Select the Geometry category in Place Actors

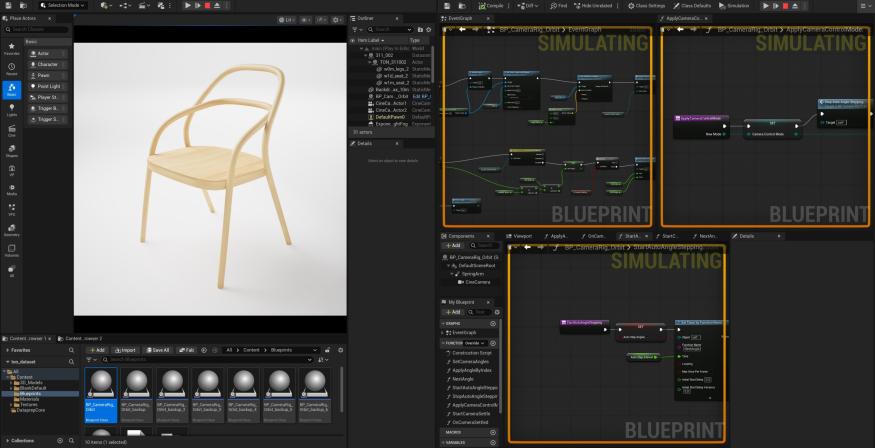(x=12, y=230)
